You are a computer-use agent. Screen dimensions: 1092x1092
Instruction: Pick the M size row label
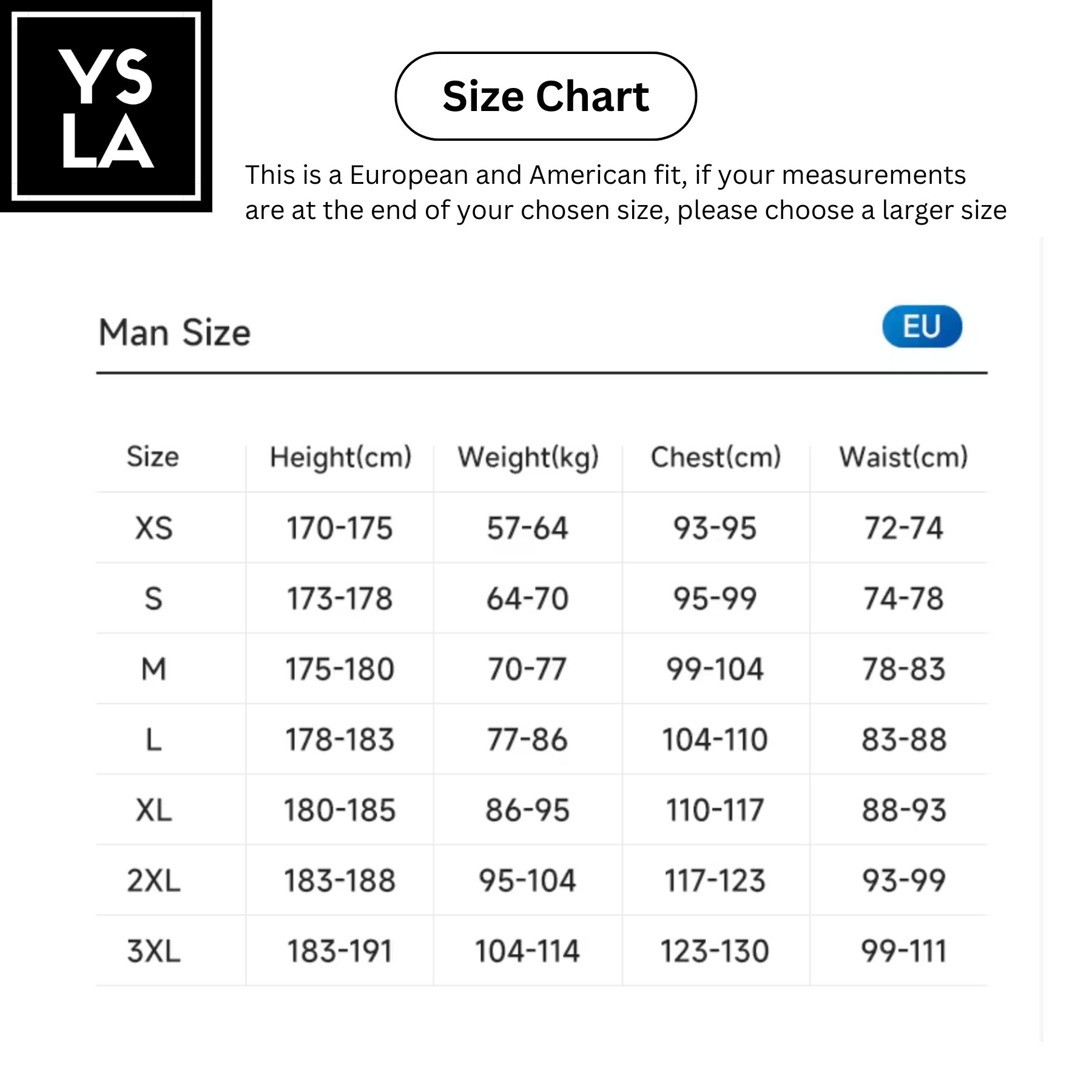coord(153,669)
